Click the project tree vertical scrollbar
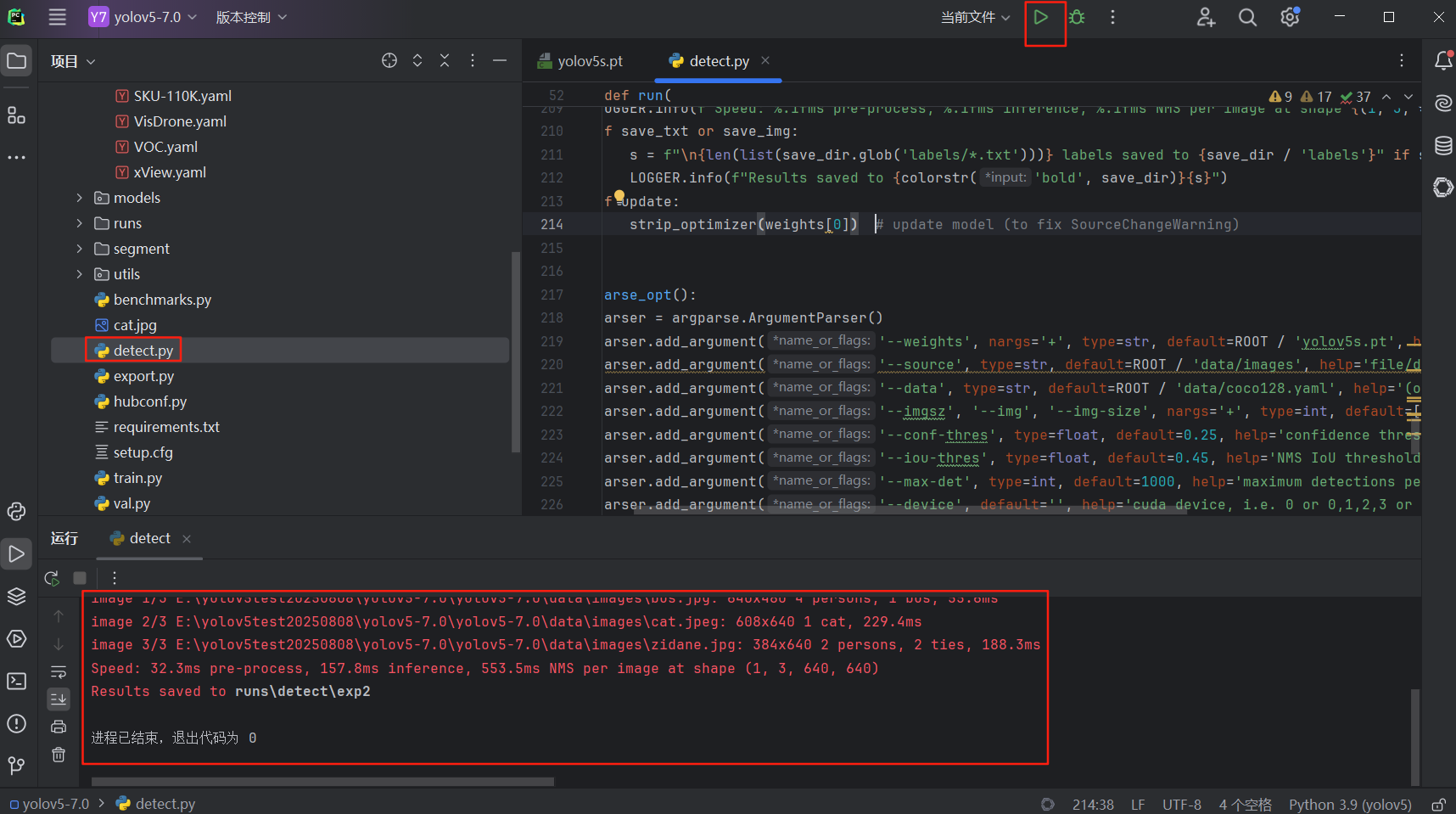The image size is (1456, 814). point(515,352)
